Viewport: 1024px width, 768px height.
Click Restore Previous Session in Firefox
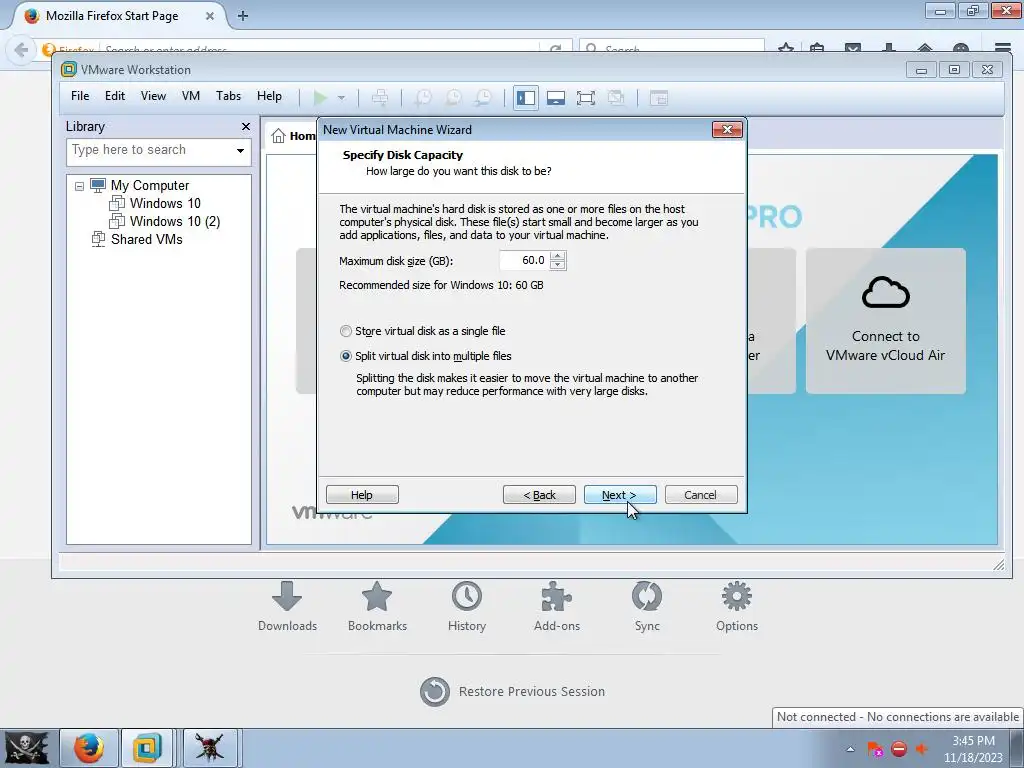[x=513, y=692]
